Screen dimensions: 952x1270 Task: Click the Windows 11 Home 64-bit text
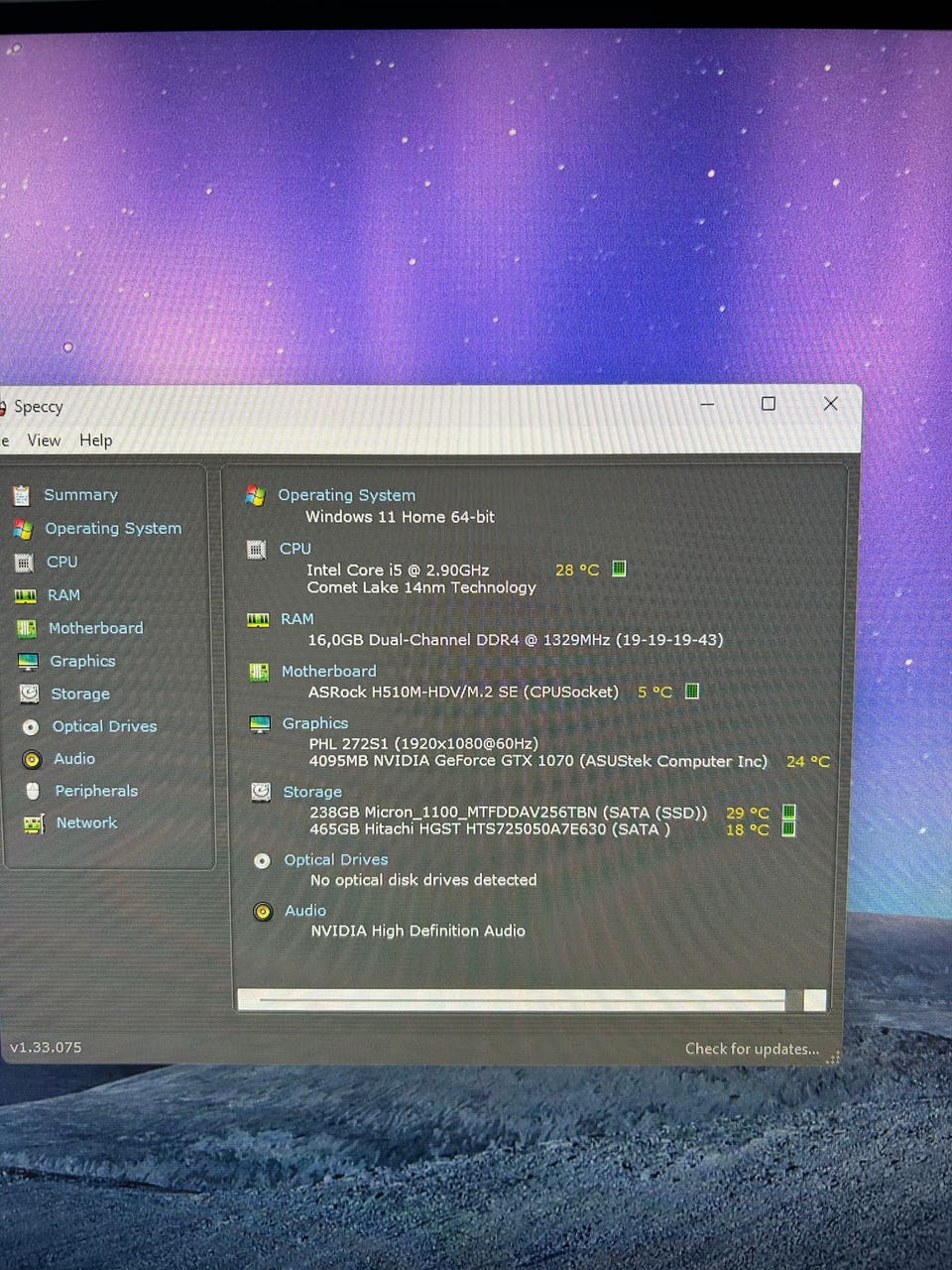click(400, 517)
